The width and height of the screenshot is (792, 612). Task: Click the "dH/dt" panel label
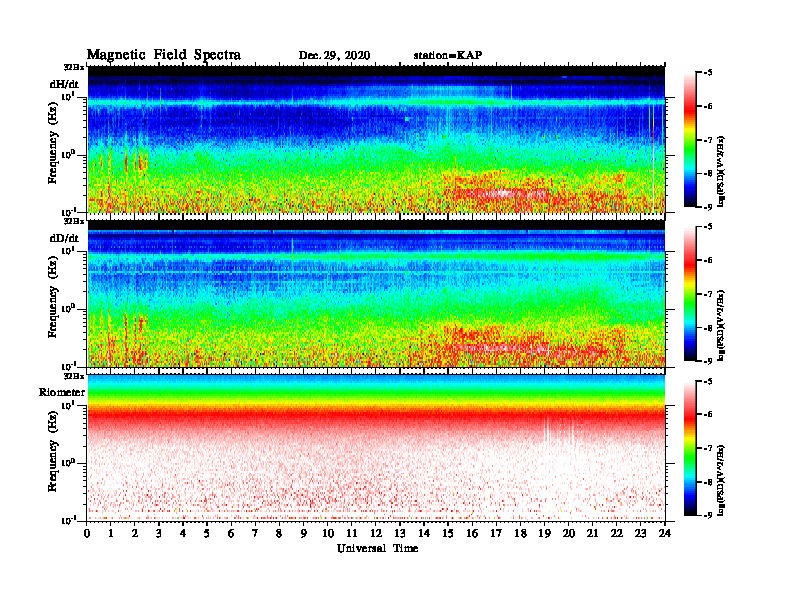64,84
